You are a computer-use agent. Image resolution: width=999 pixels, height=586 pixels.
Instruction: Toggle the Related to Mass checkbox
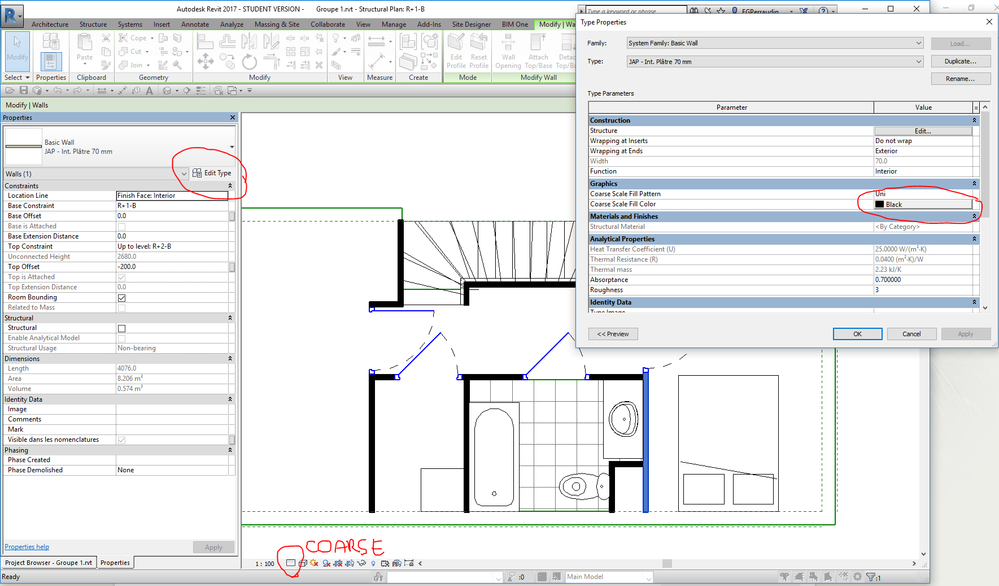point(122,308)
